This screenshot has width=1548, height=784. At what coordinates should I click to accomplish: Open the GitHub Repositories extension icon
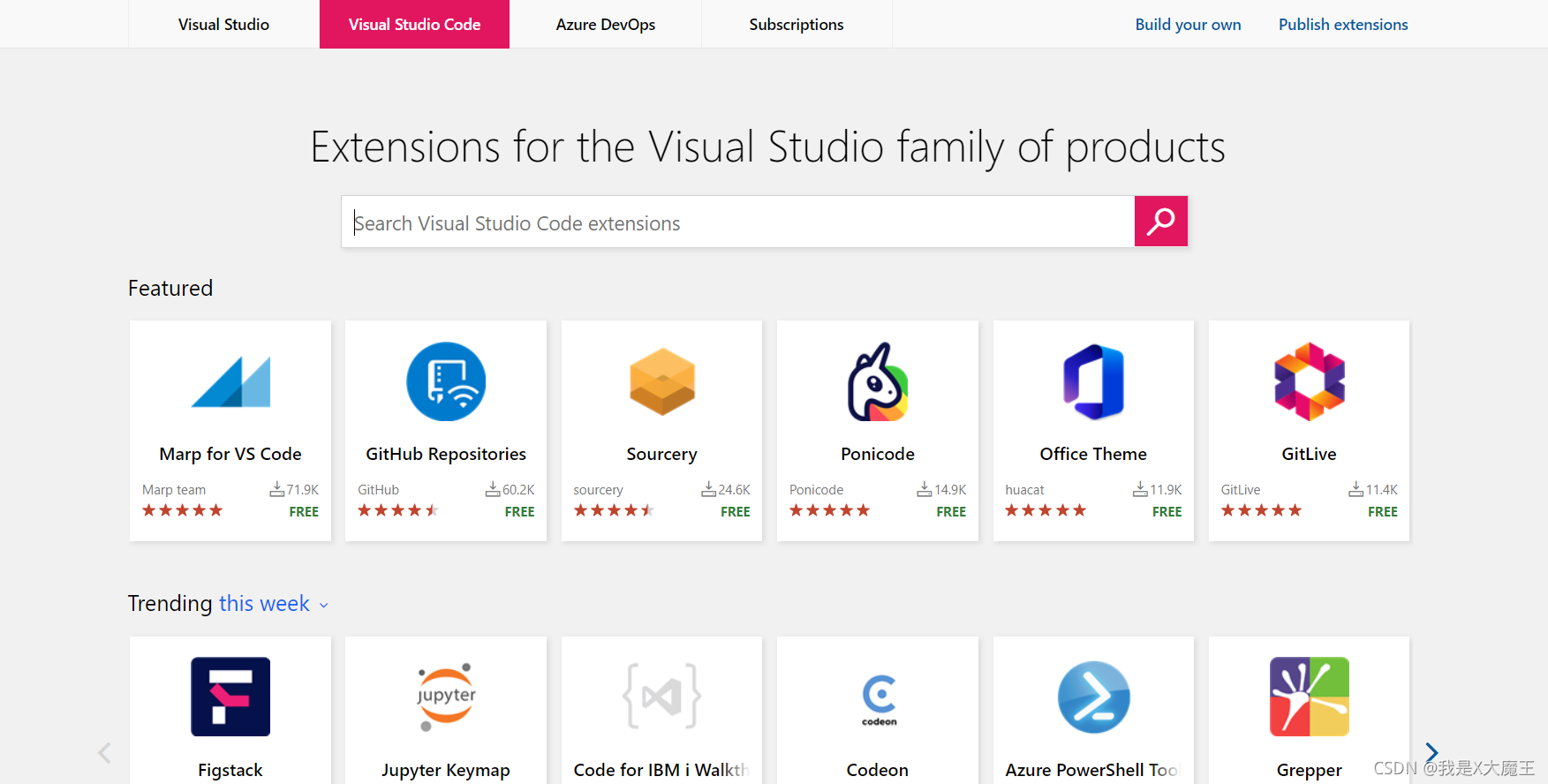(446, 381)
